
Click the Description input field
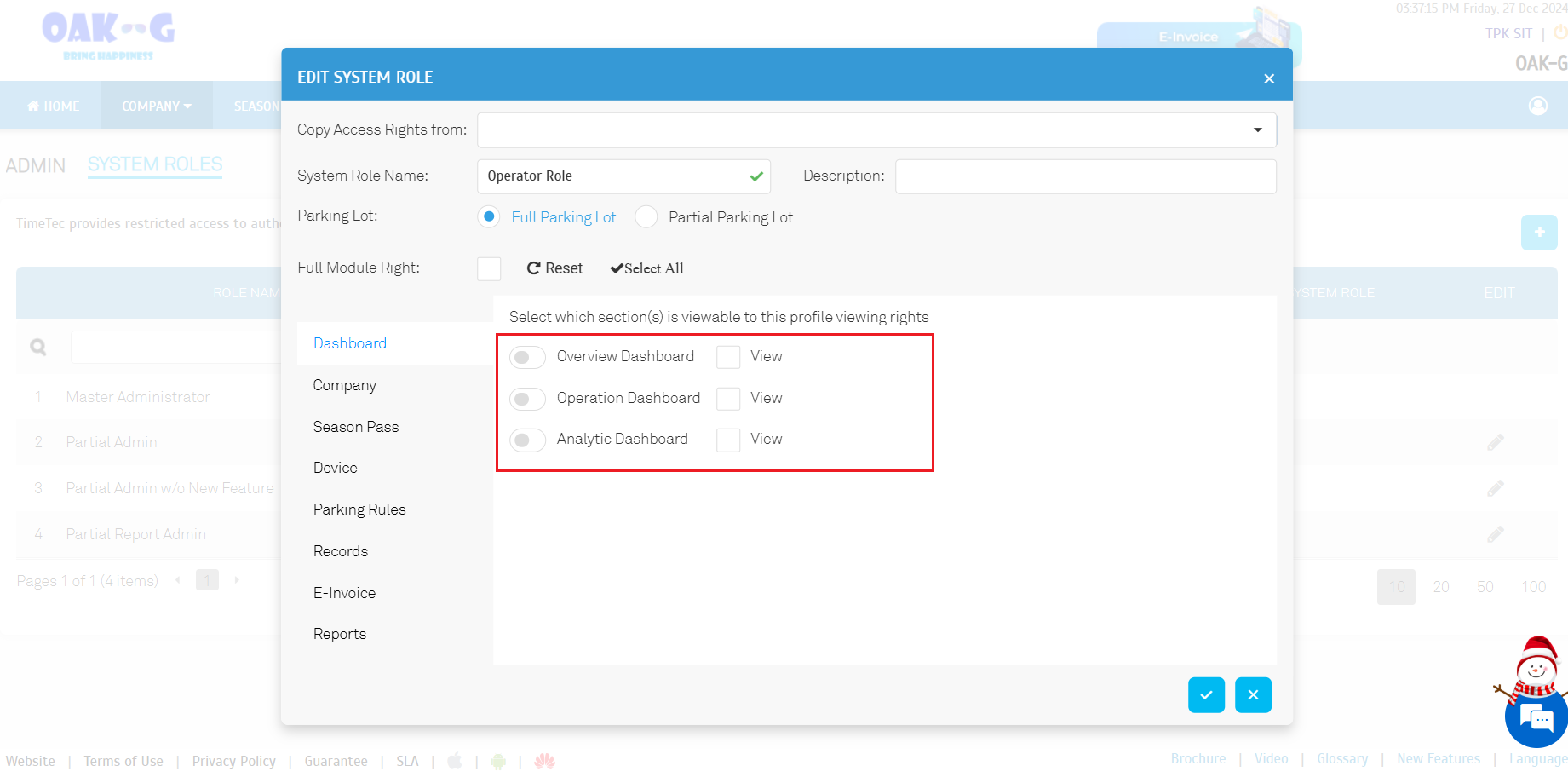pyautogui.click(x=1085, y=176)
